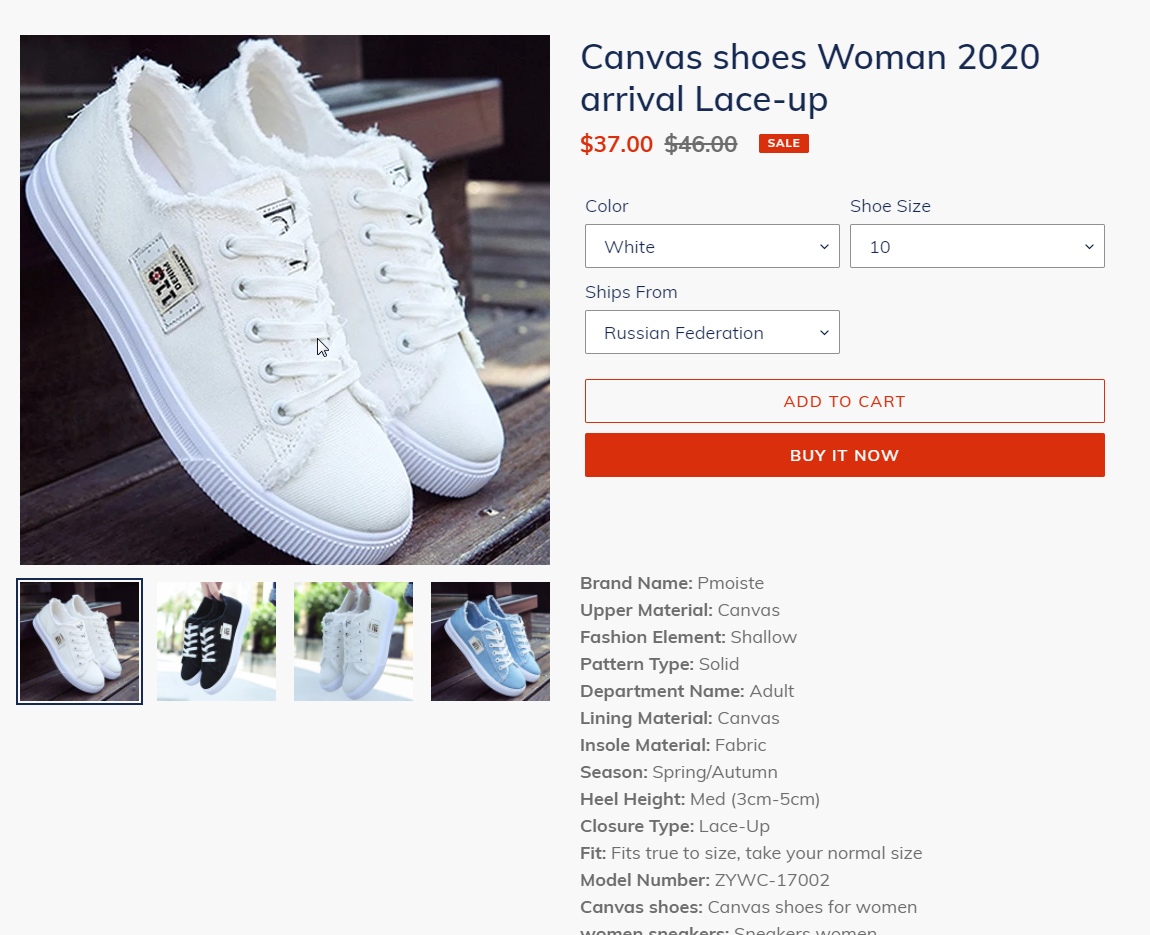Select the blue shoes thumbnail
Image resolution: width=1150 pixels, height=935 pixels.
pos(490,641)
